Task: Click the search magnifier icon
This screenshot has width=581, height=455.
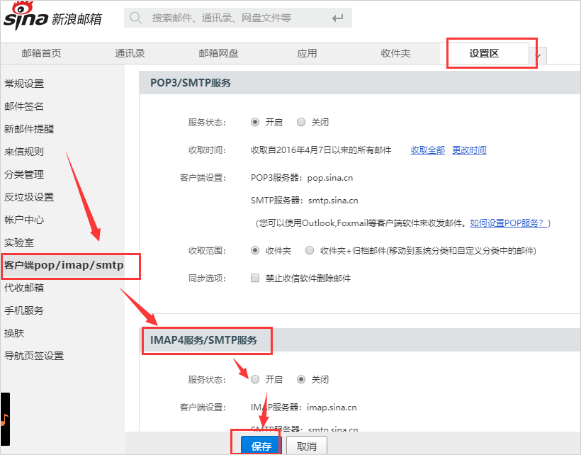Action: point(136,18)
